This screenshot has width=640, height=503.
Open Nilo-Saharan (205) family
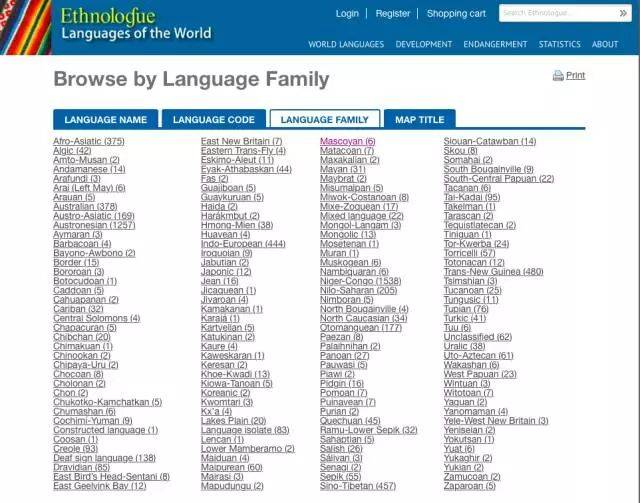359,290
